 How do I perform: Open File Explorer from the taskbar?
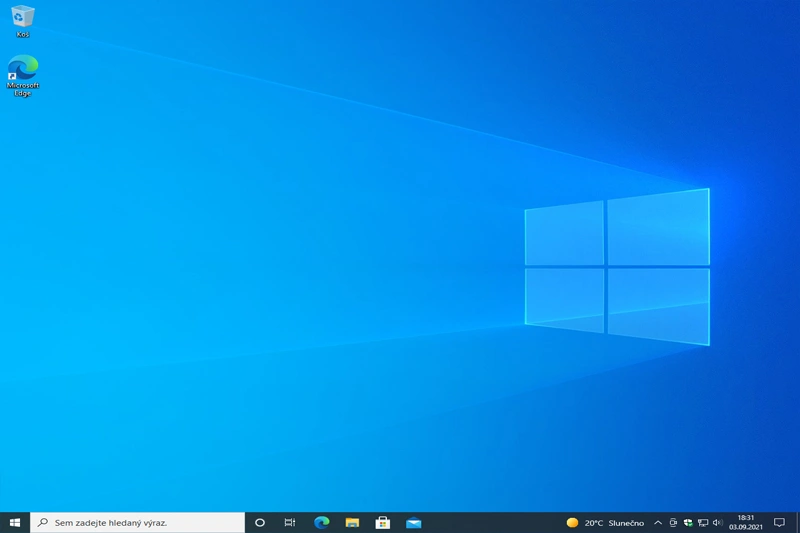[352, 522]
